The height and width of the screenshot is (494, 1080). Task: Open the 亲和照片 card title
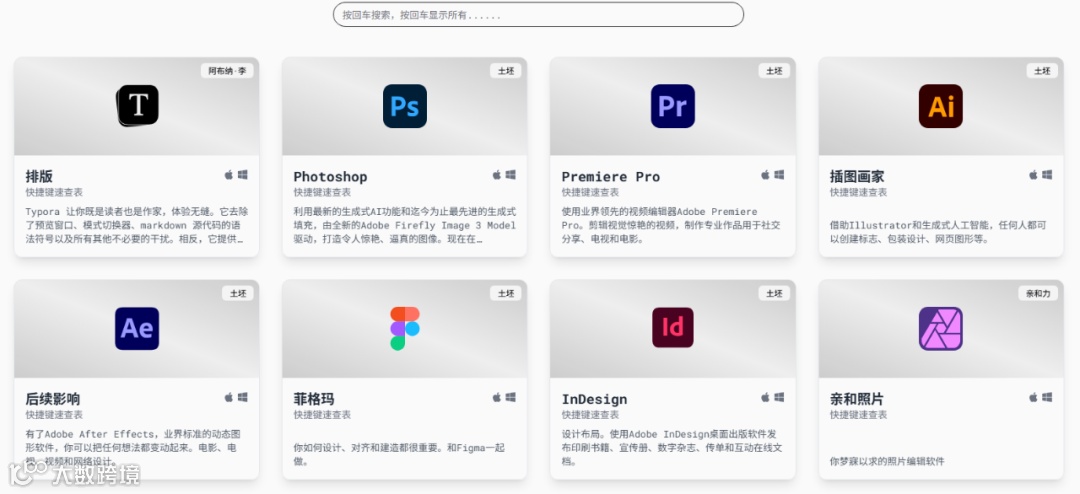click(857, 399)
